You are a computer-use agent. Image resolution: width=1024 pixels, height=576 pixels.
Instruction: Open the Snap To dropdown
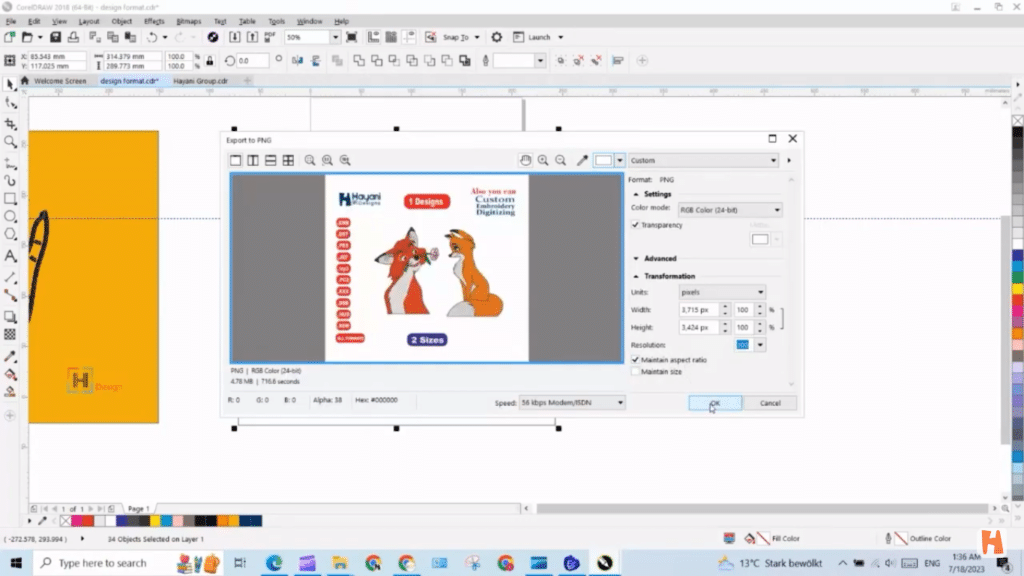tap(477, 37)
